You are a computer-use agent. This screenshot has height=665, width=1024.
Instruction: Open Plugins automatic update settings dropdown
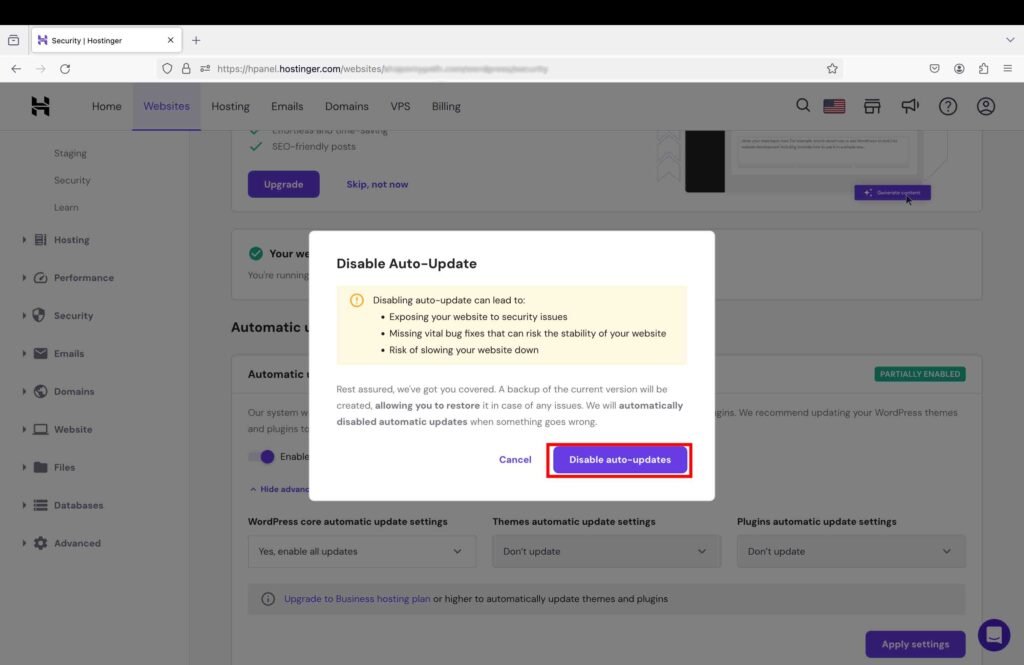pyautogui.click(x=851, y=551)
